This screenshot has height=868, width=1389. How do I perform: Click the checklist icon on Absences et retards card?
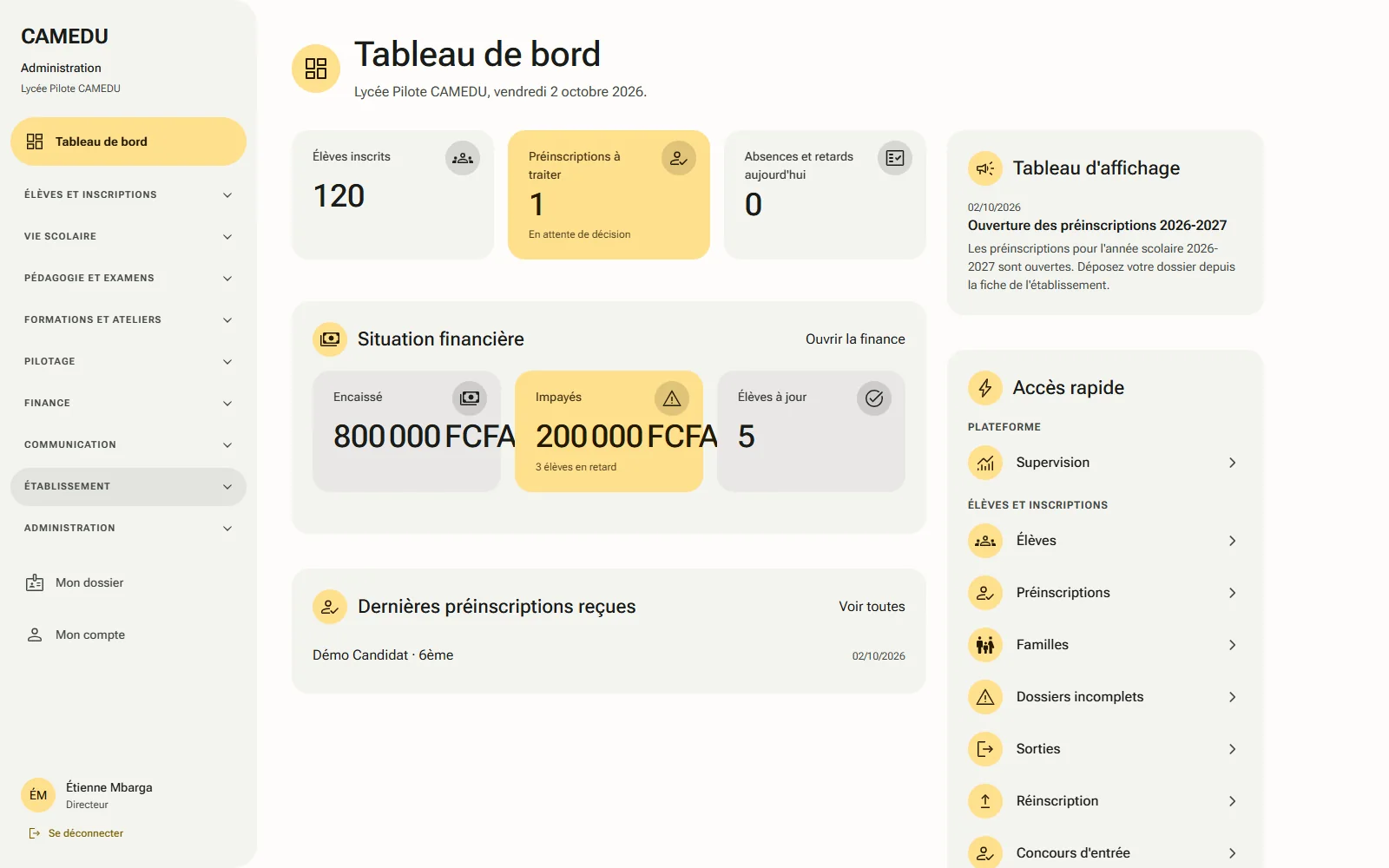895,158
